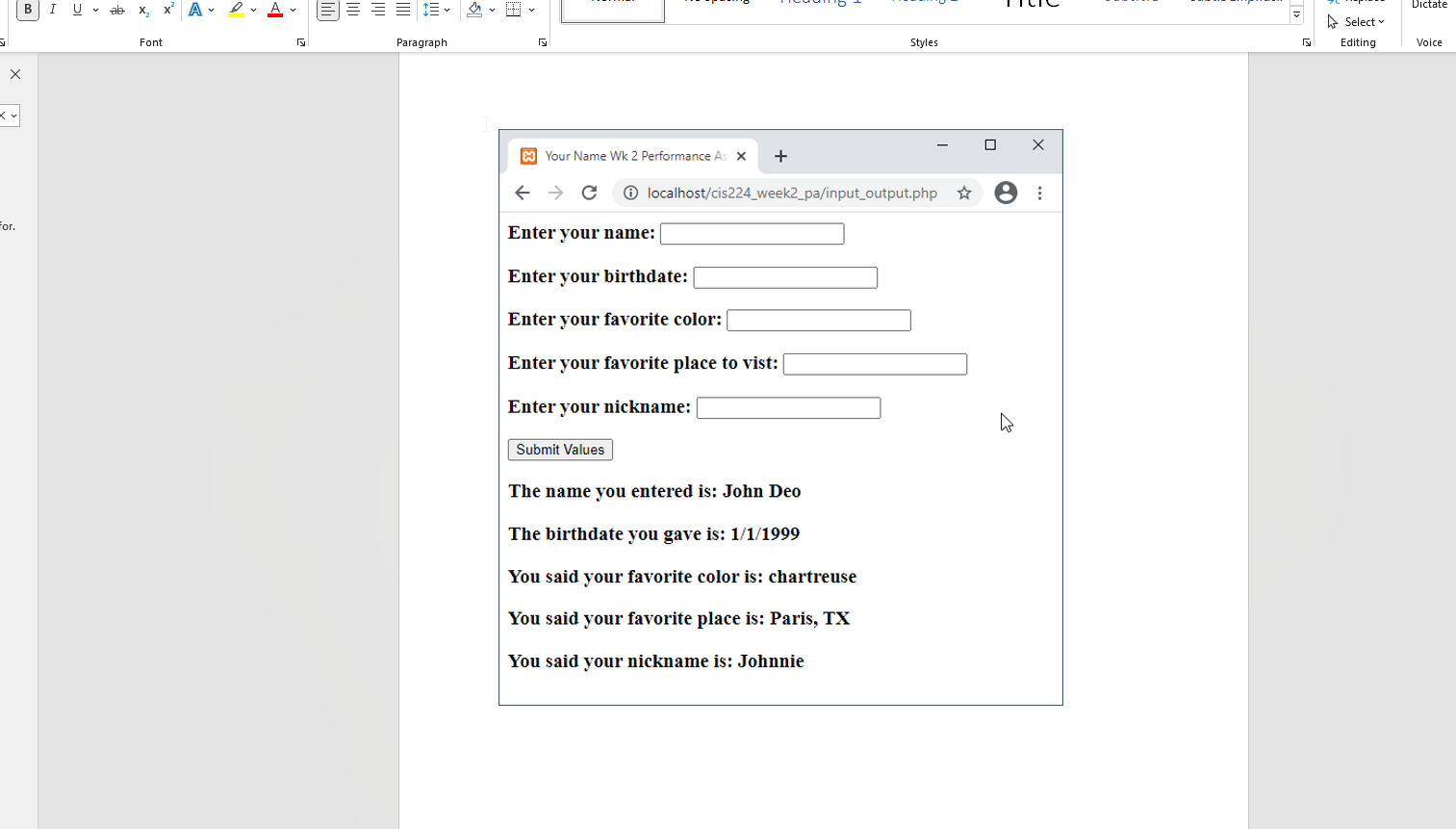Open the underline style dropdown arrow
The width and height of the screenshot is (1456, 829).
pyautogui.click(x=95, y=10)
